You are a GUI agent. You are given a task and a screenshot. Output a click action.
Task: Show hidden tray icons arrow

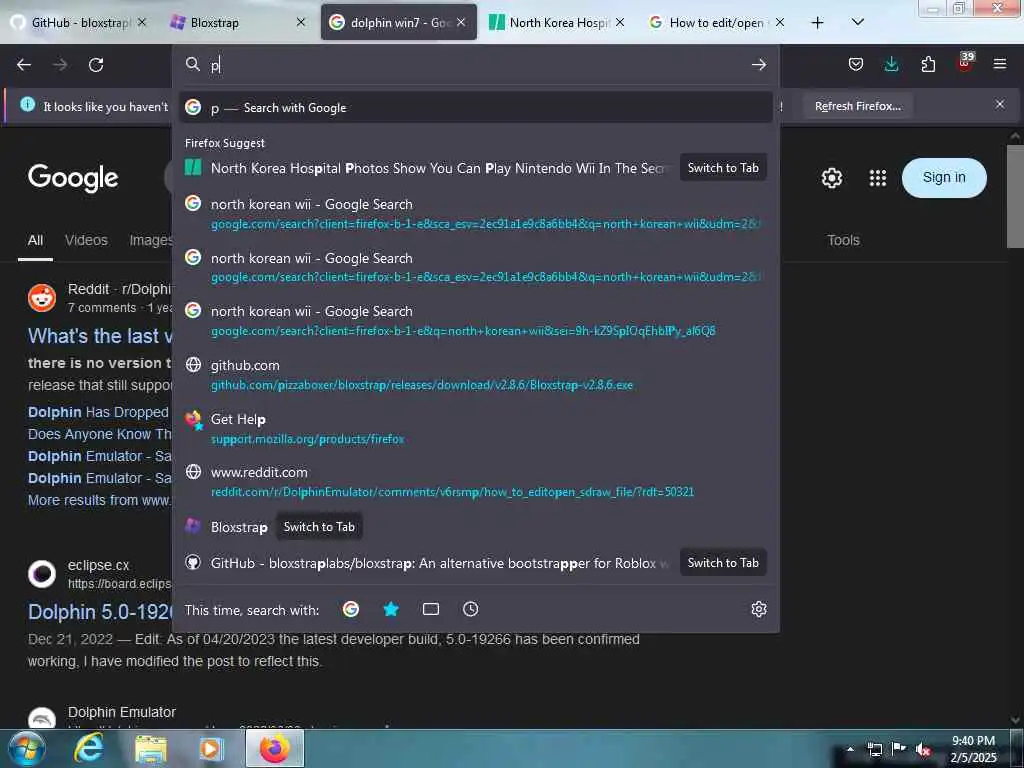(x=850, y=749)
